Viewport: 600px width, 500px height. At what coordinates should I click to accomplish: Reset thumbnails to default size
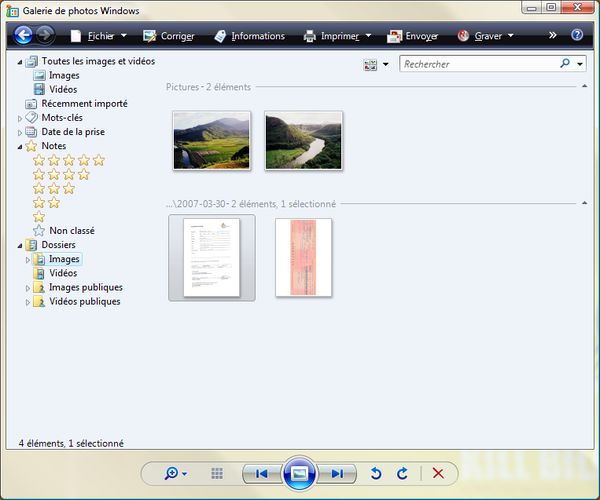pyautogui.click(x=217, y=474)
